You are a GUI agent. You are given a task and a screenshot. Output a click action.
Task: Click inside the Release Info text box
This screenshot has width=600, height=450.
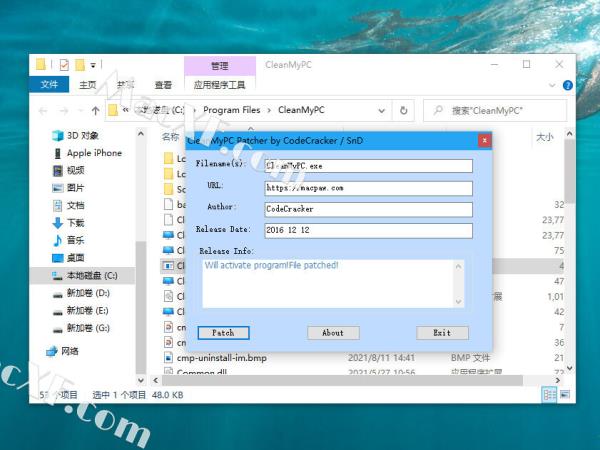(x=333, y=284)
